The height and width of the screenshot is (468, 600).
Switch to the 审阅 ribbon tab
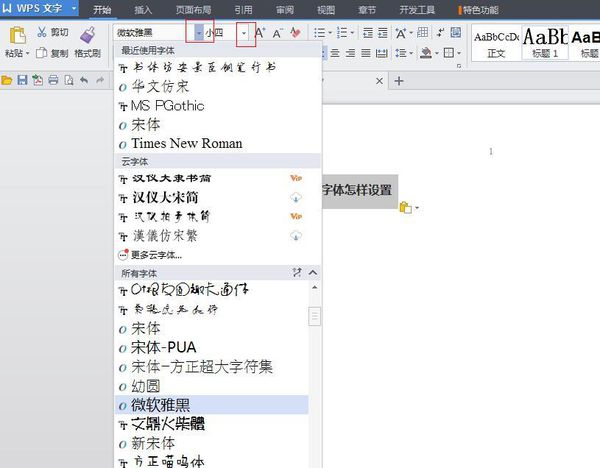click(x=285, y=10)
